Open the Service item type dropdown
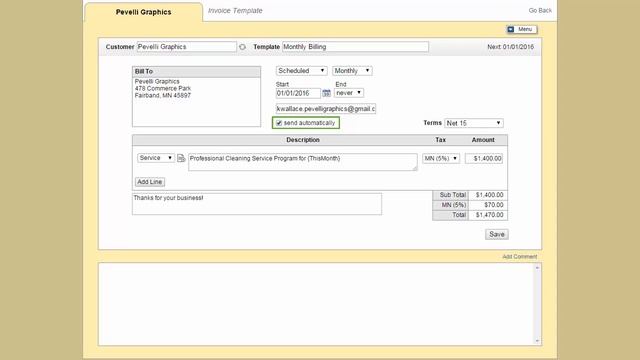Screen dimensions: 640x360 coord(156,158)
